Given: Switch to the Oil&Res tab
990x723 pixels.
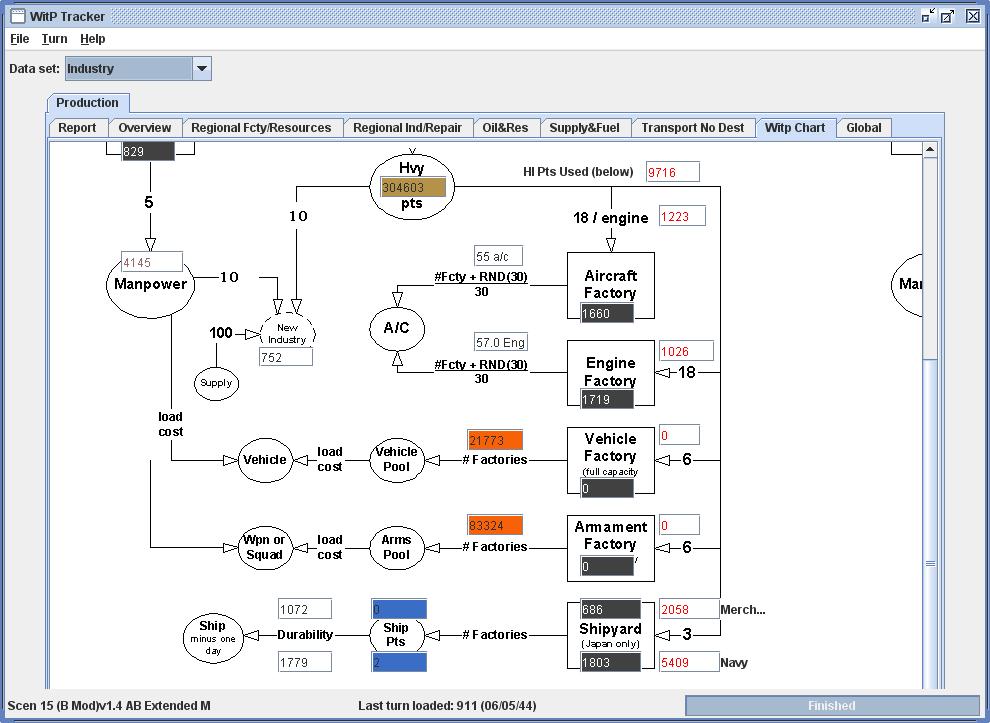Looking at the screenshot, I should (505, 128).
